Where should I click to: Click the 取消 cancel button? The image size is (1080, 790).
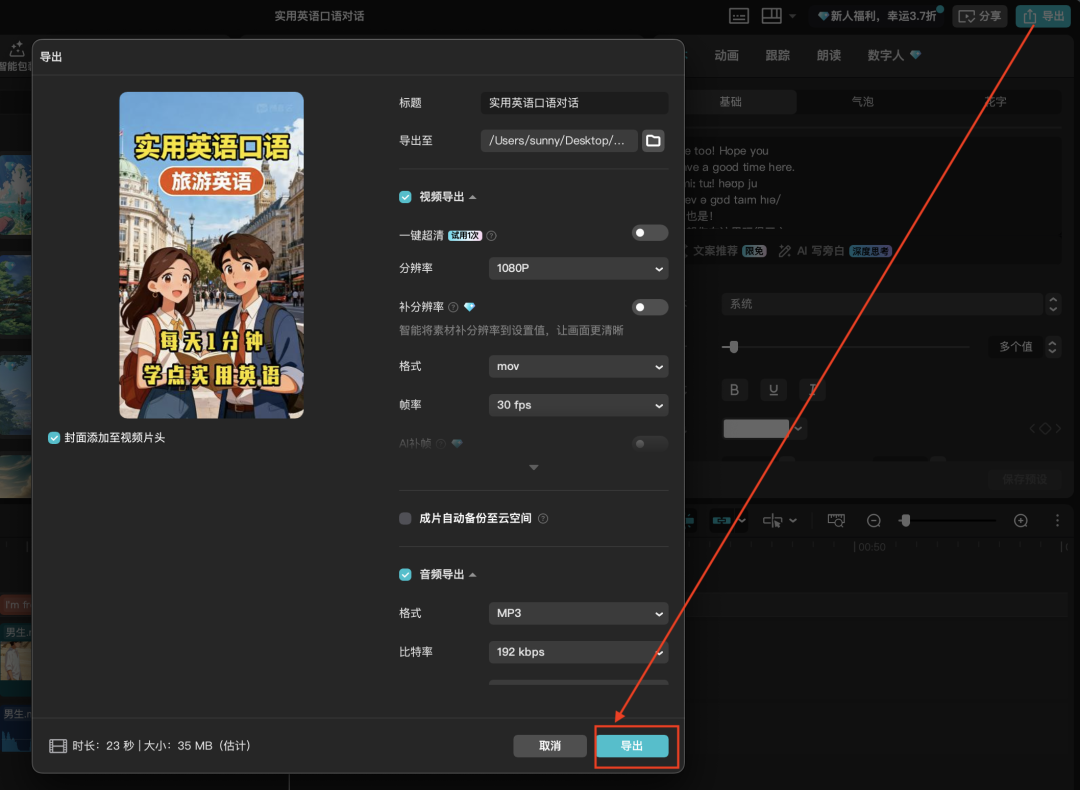550,745
